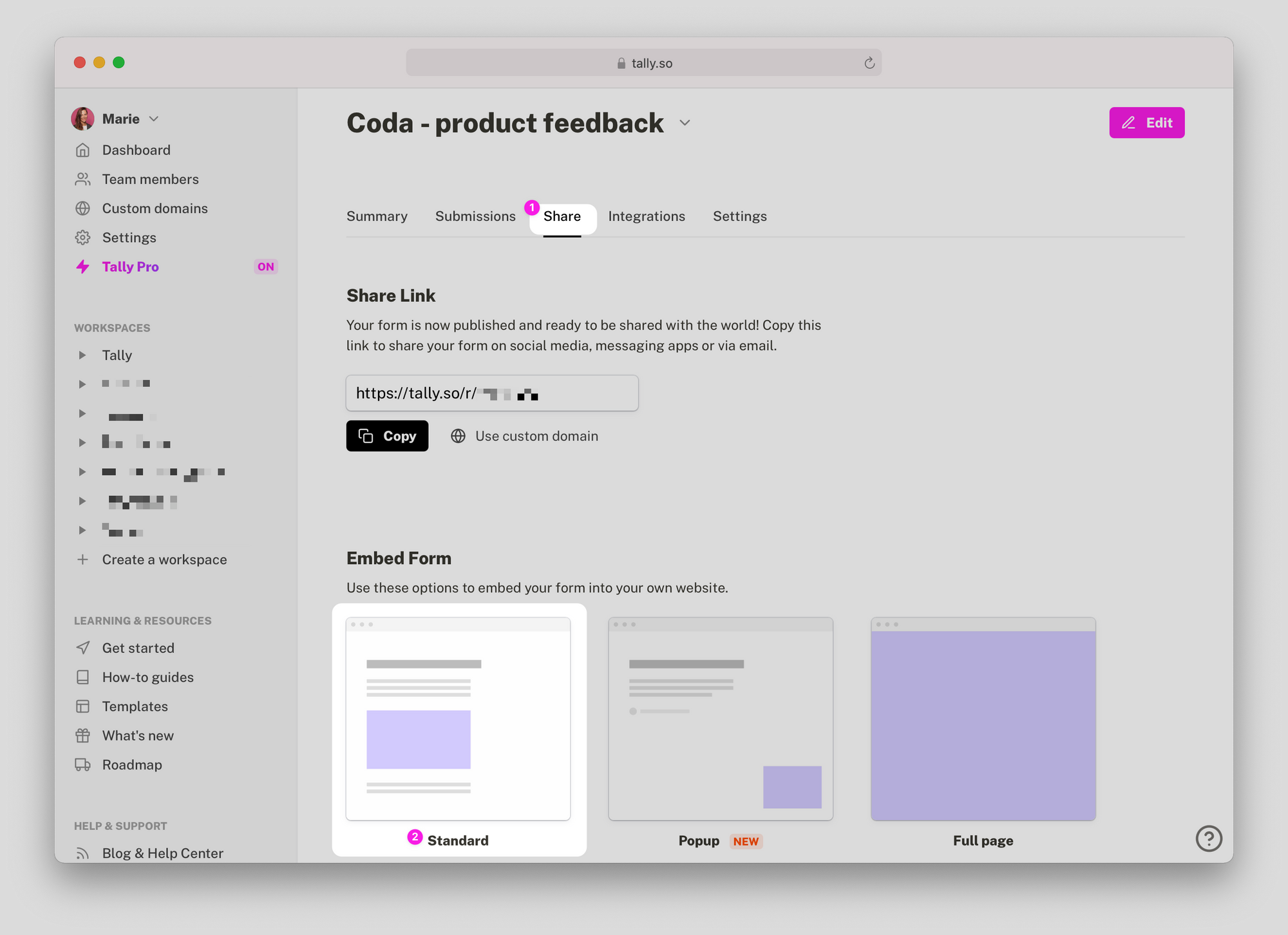
Task: Open Custom domains page
Action: pyautogui.click(x=155, y=209)
